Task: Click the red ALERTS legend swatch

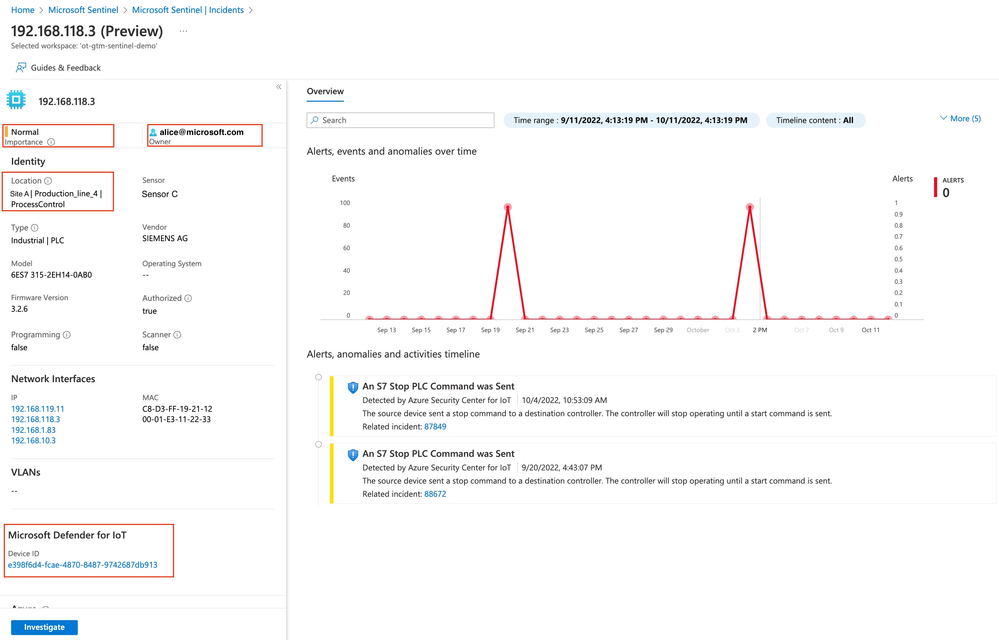Action: click(935, 187)
